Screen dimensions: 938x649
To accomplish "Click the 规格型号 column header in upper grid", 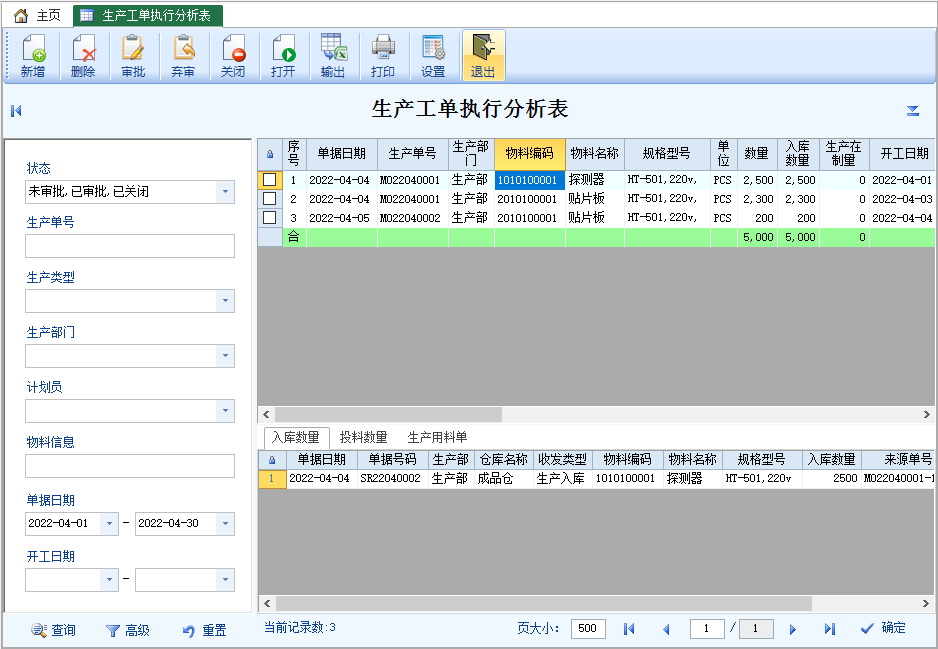I will [667, 154].
